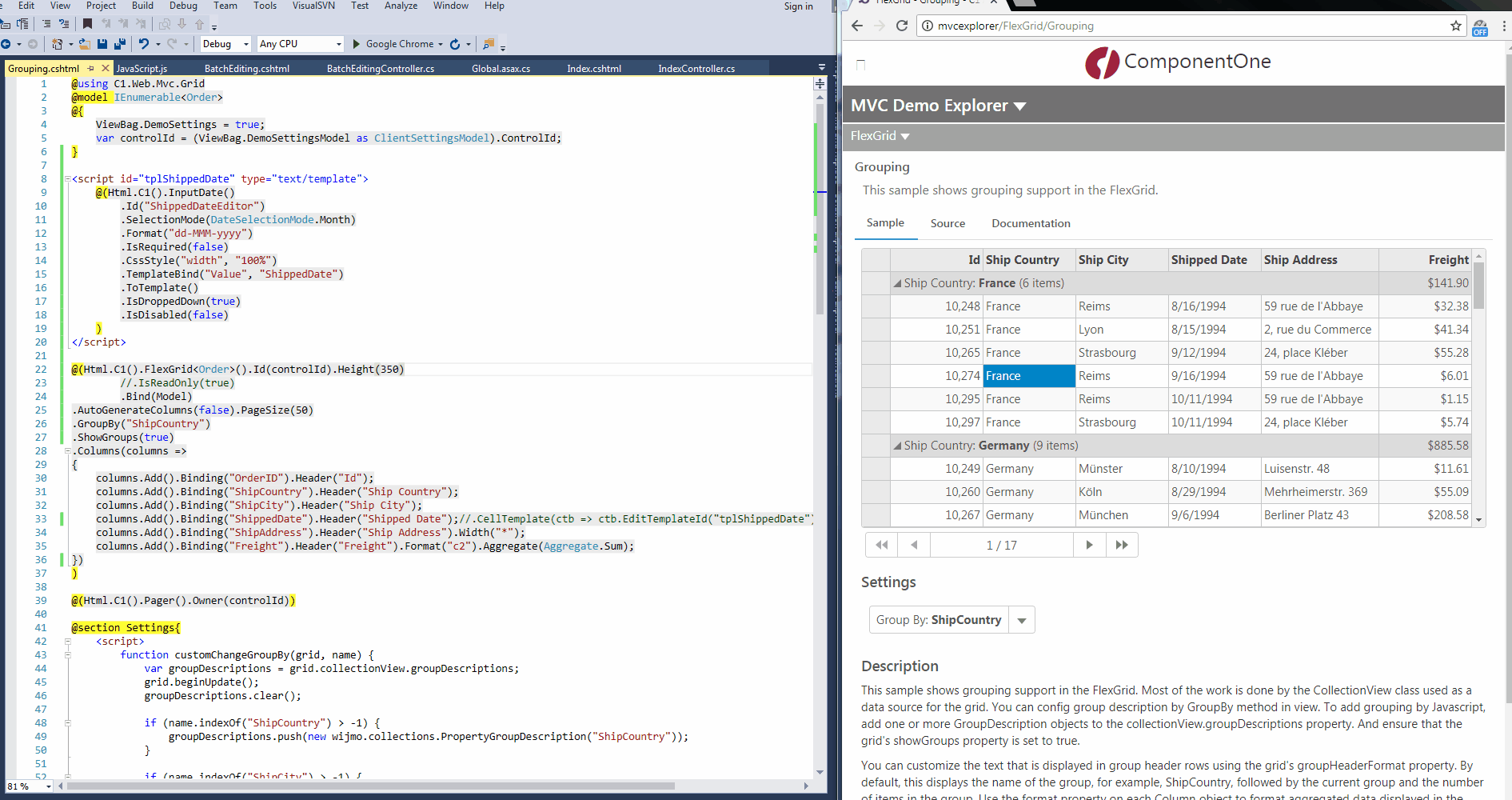Click the München cell for order 10,267
Image resolution: width=1512 pixels, height=800 pixels.
(1121, 515)
